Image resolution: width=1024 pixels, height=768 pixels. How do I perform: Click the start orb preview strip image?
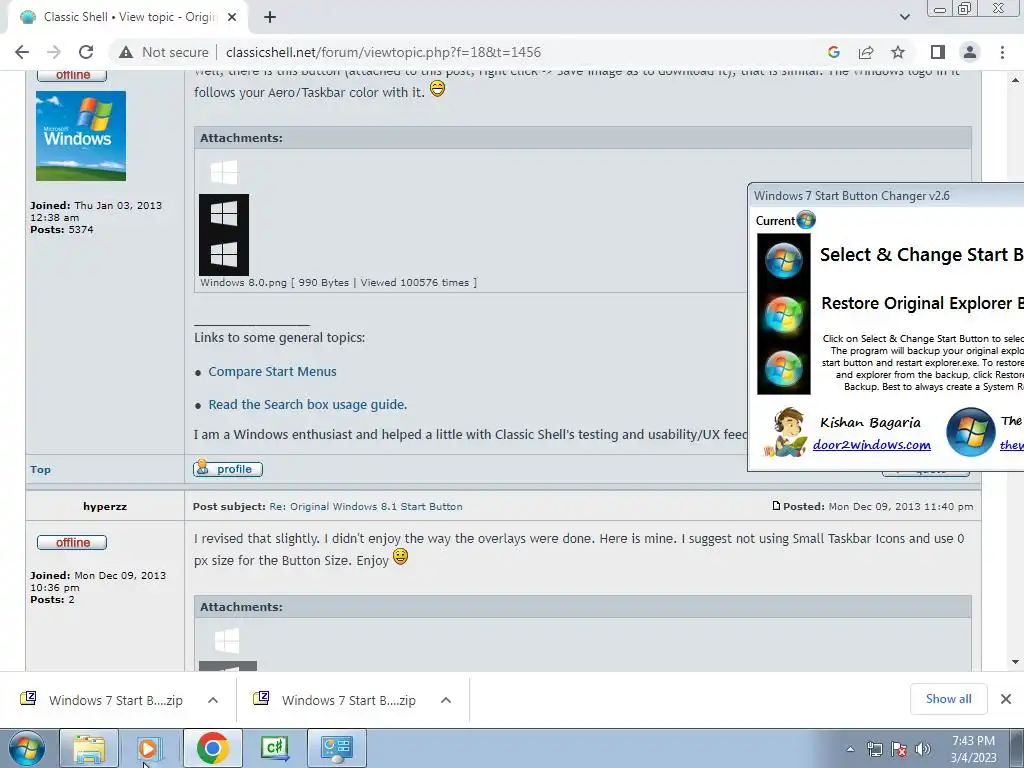click(784, 314)
